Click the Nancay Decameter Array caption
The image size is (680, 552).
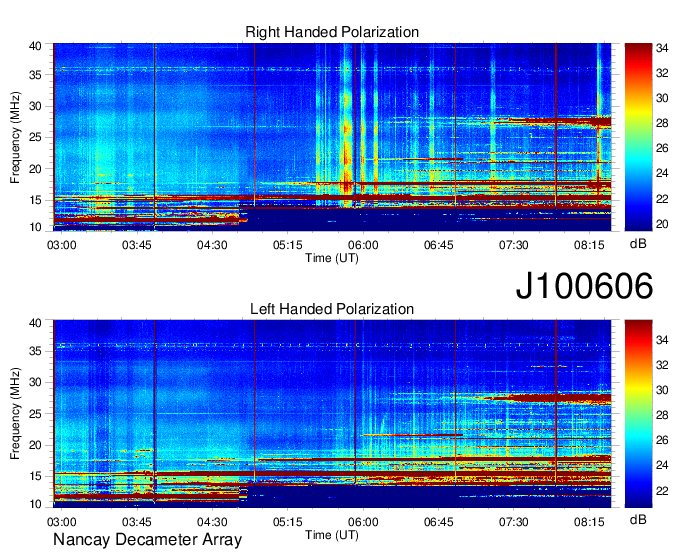147,540
